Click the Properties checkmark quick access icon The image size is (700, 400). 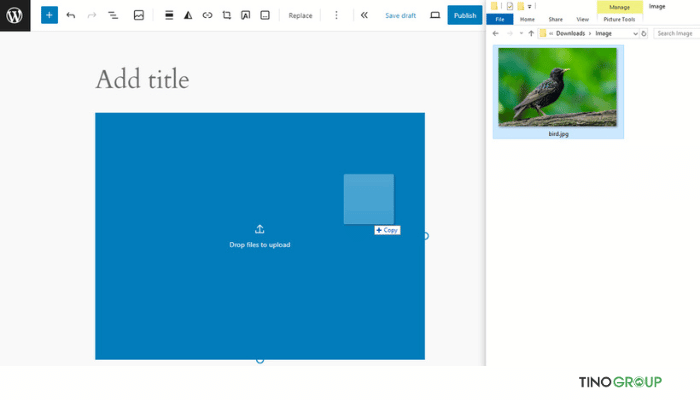pyautogui.click(x=510, y=6)
